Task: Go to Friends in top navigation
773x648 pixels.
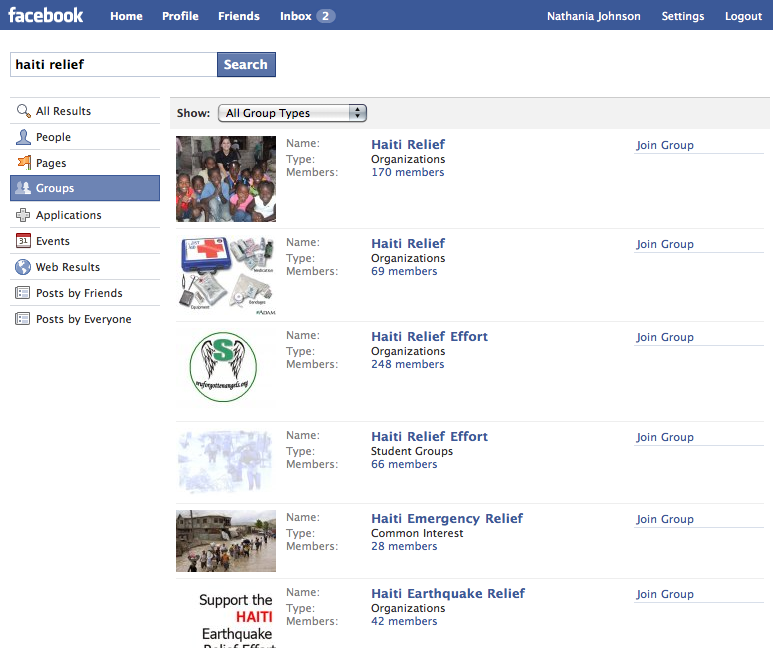Action: click(x=239, y=16)
